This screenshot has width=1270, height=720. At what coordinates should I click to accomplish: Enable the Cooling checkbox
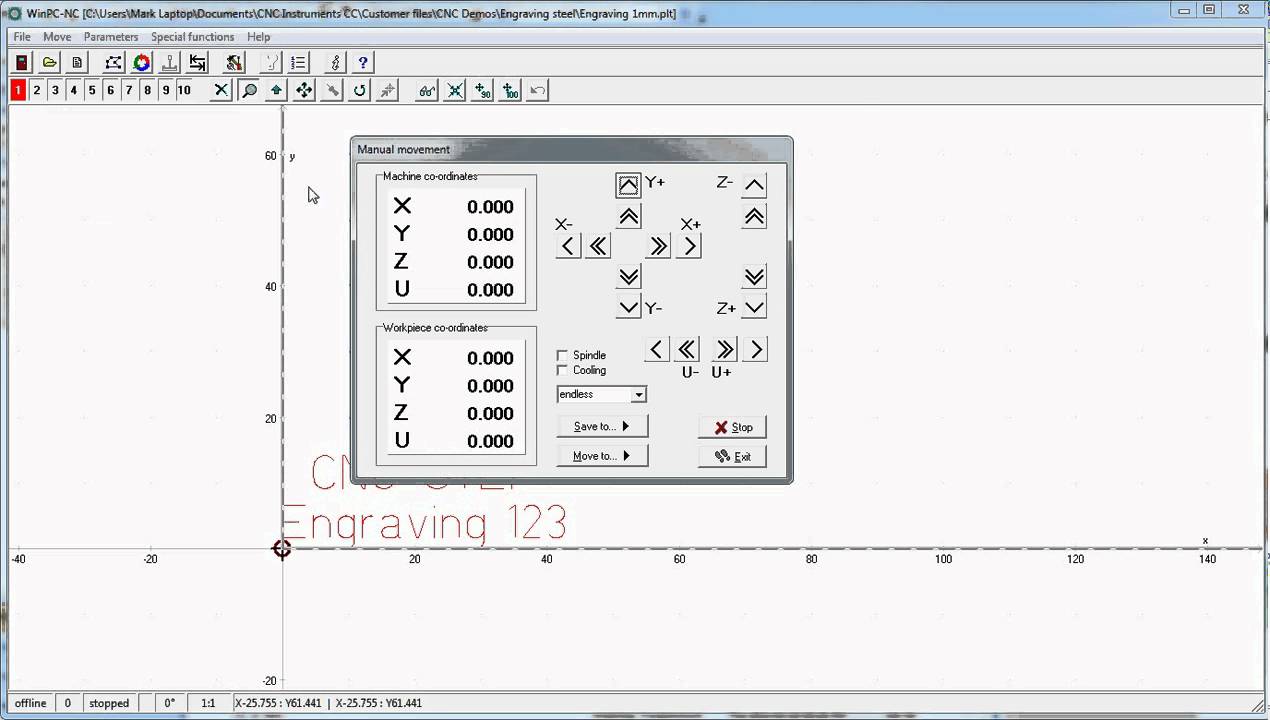coord(562,370)
